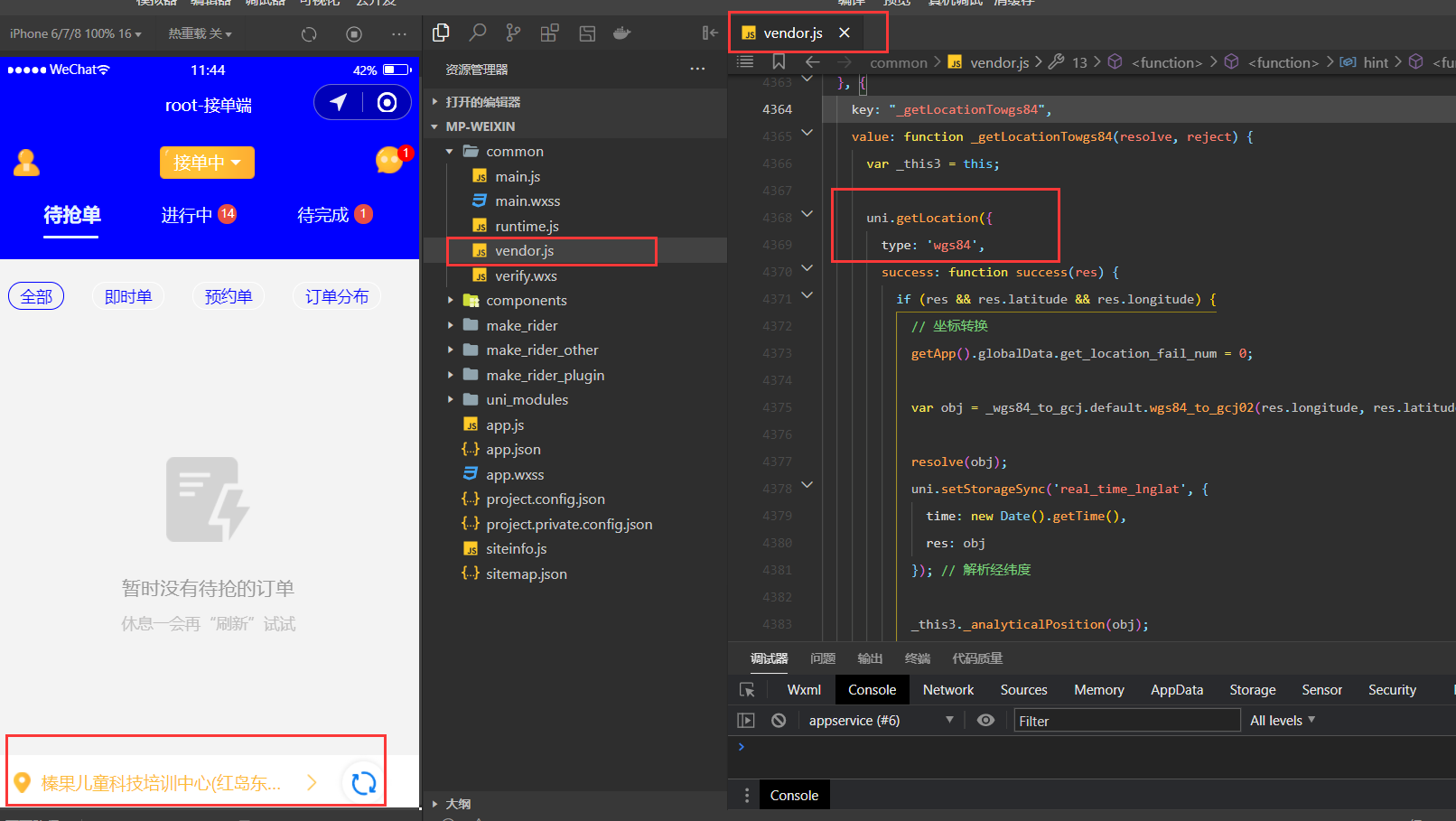Screen dimensions: 1456x821
Task: Tap the 全部 filter button
Action: pyautogui.click(x=36, y=296)
